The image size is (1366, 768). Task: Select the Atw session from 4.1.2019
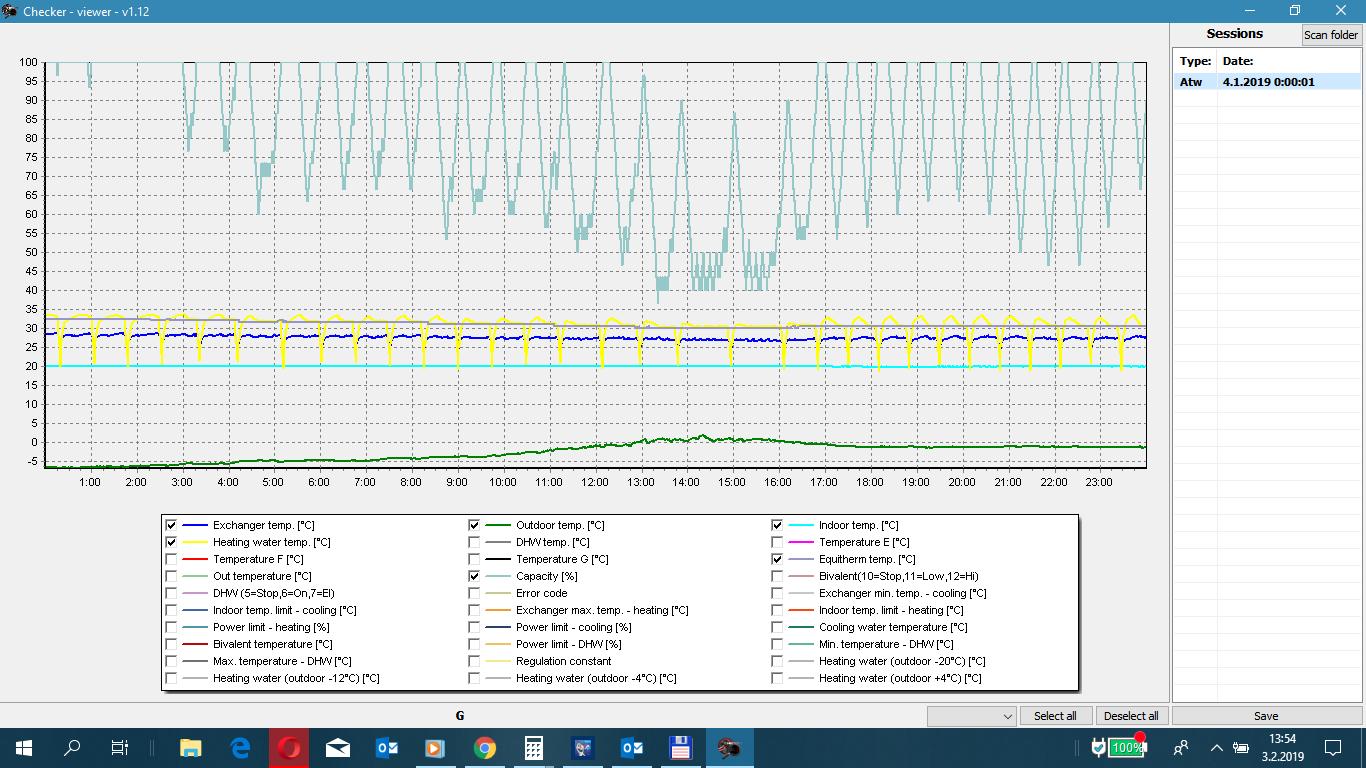[1256, 82]
